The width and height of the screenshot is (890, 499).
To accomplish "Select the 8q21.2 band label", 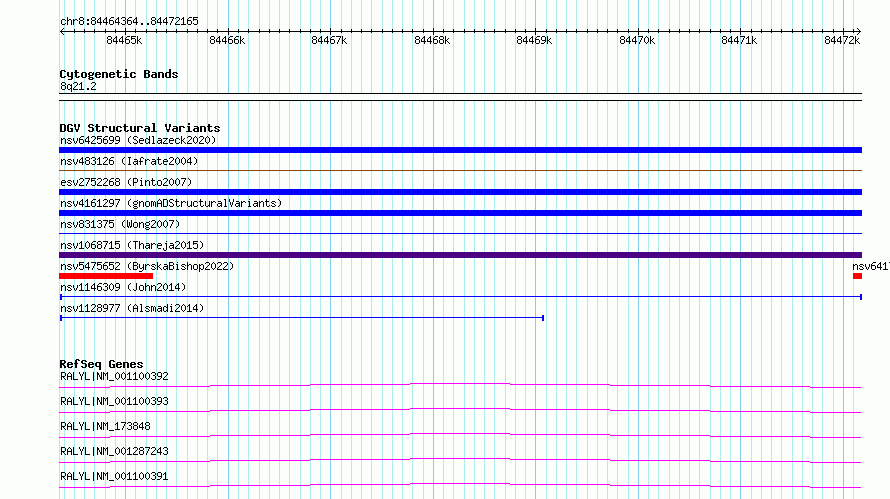I will 78,86.
